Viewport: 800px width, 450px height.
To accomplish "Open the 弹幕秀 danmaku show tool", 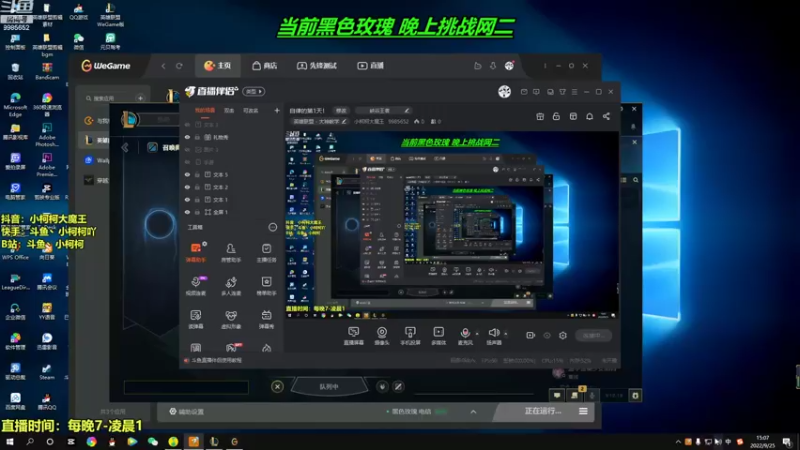I will coord(266,319).
